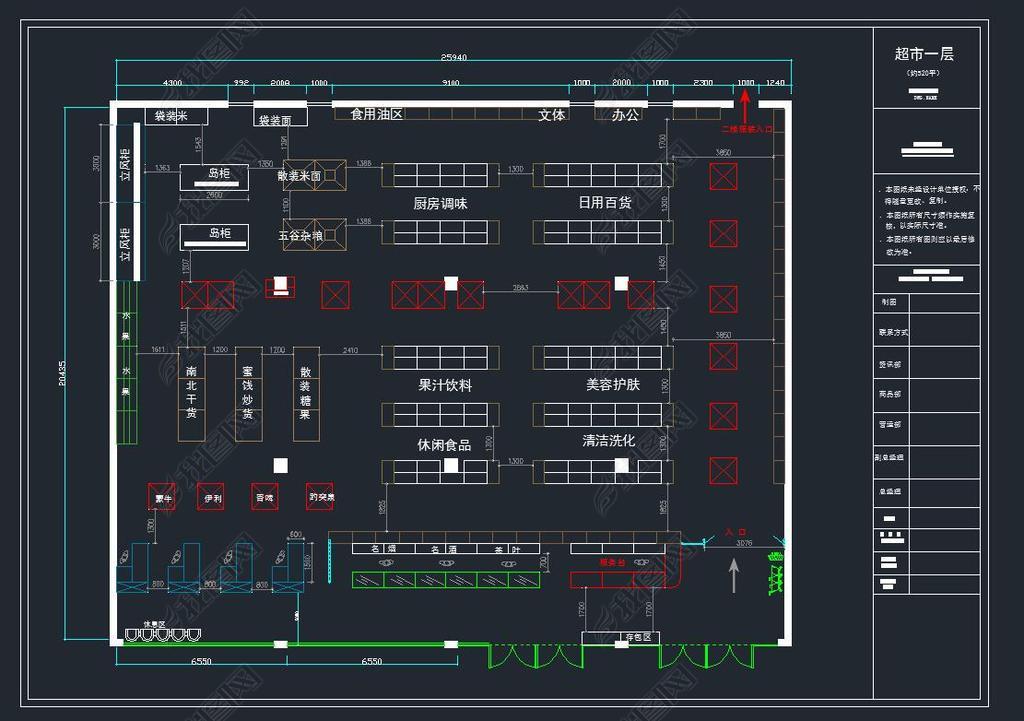Click the 联系方式 title block cell
Image resolution: width=1024 pixels, height=721 pixels.
(893, 332)
